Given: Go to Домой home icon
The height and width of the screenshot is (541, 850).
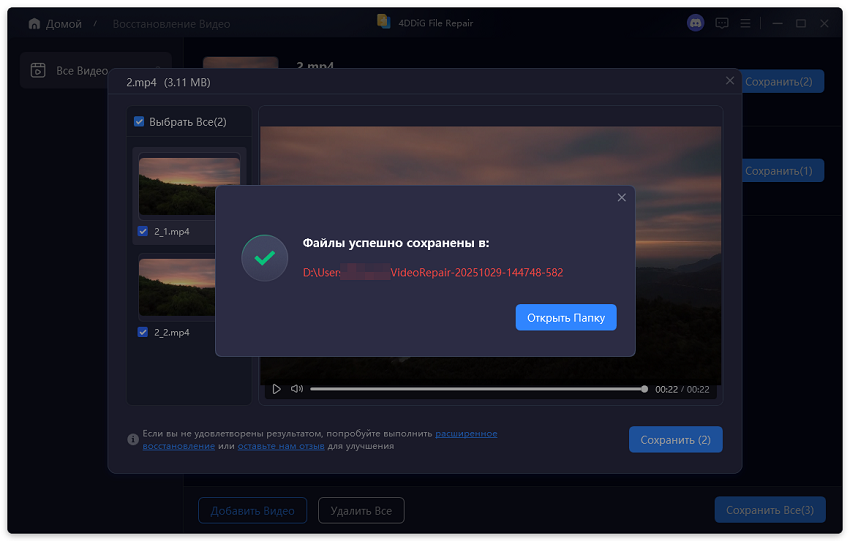Looking at the screenshot, I should tap(34, 23).
